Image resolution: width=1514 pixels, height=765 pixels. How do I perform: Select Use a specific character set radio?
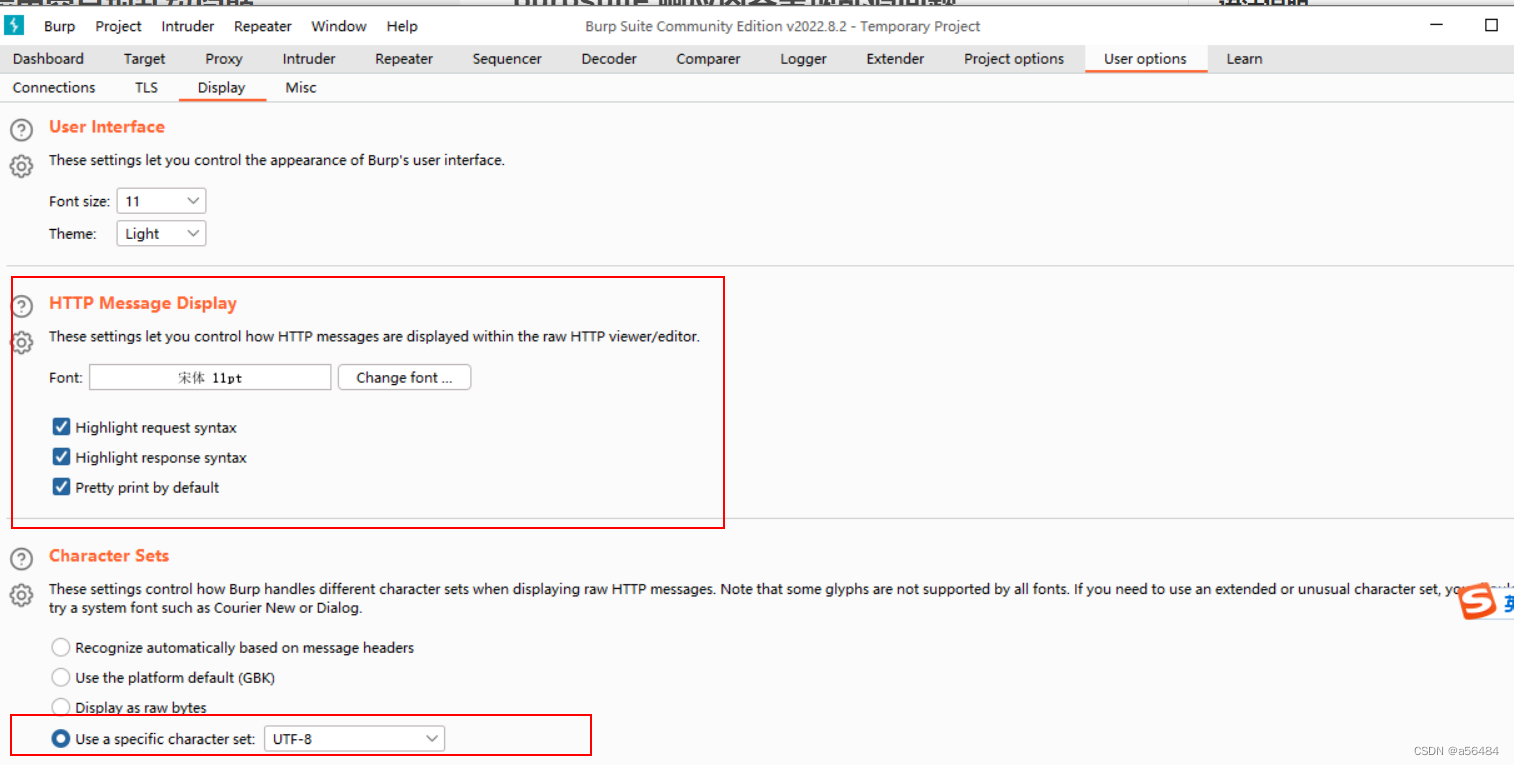tap(61, 739)
